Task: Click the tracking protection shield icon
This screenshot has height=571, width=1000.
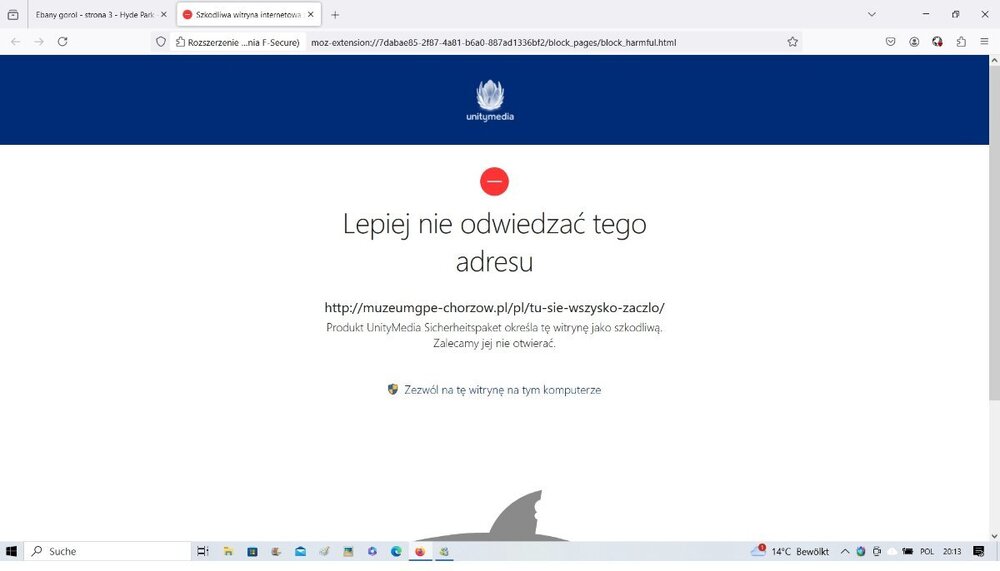Action: click(x=160, y=42)
